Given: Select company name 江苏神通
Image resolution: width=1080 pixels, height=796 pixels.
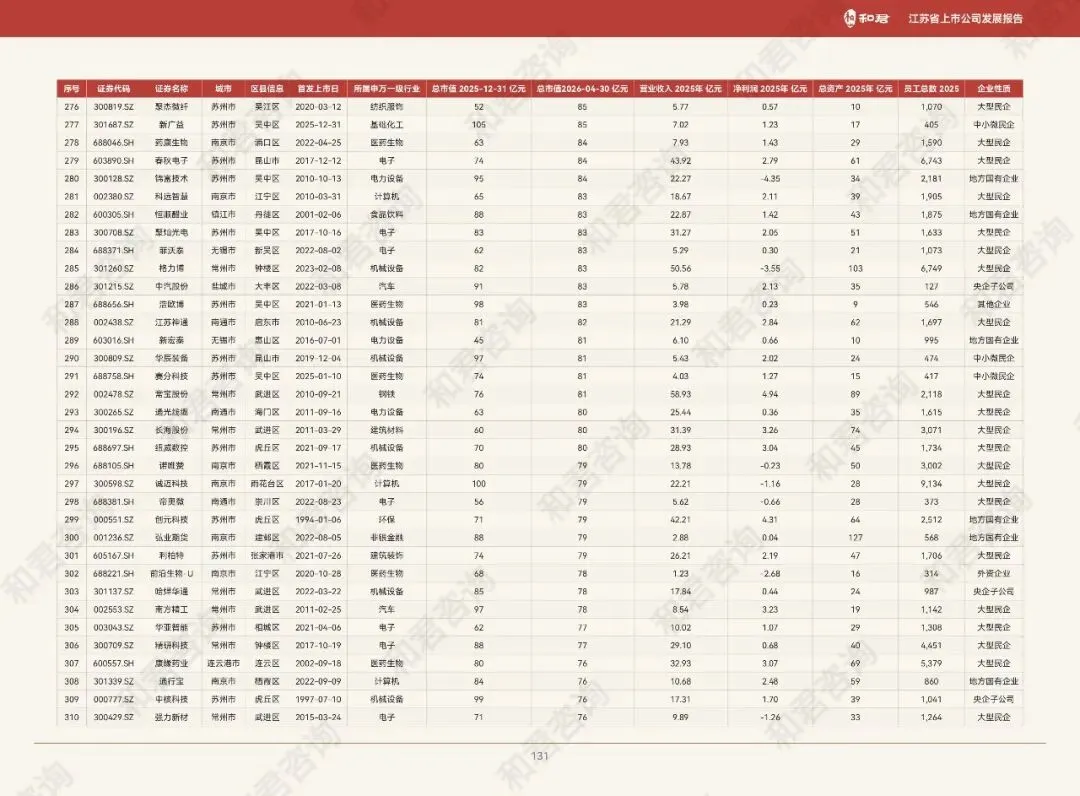Looking at the screenshot, I should tap(172, 322).
